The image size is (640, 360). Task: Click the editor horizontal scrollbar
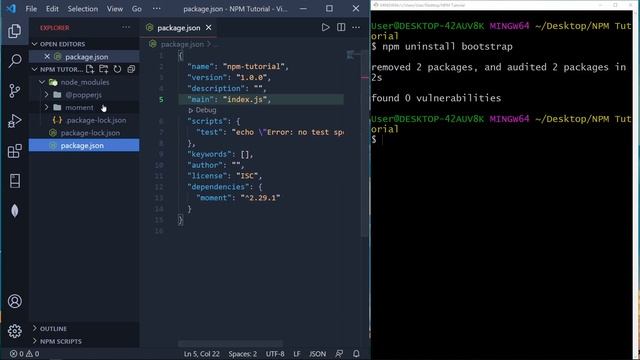point(230,344)
